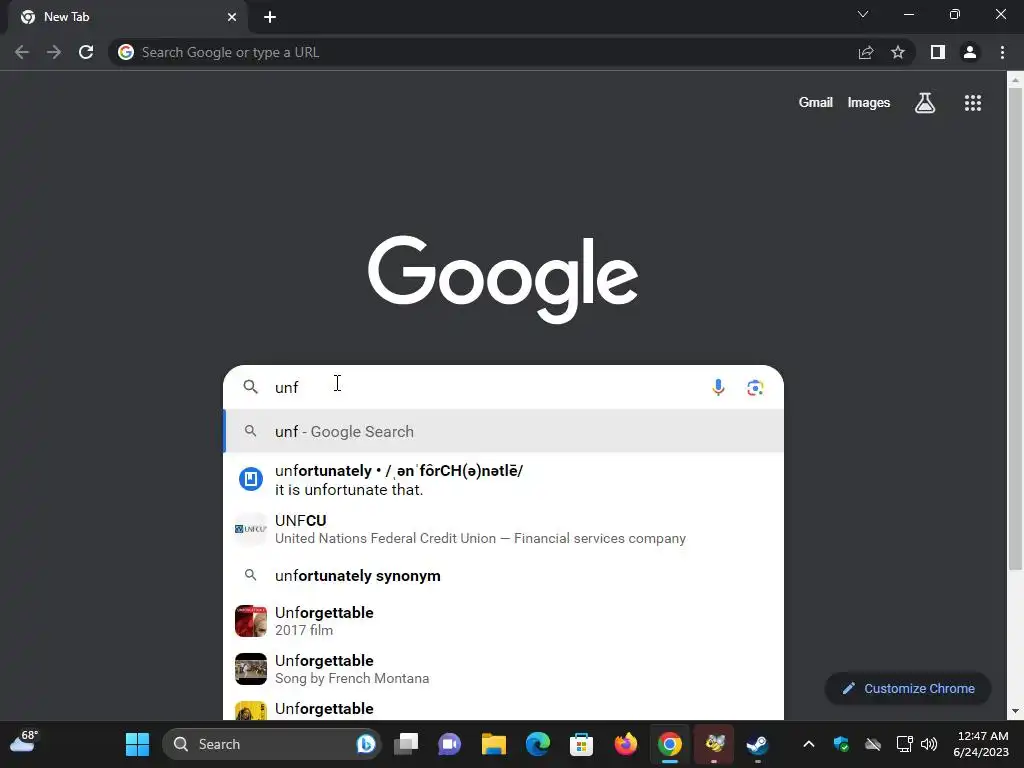This screenshot has height=768, width=1024.
Task: Open a new tab with the plus button
Action: pyautogui.click(x=270, y=17)
